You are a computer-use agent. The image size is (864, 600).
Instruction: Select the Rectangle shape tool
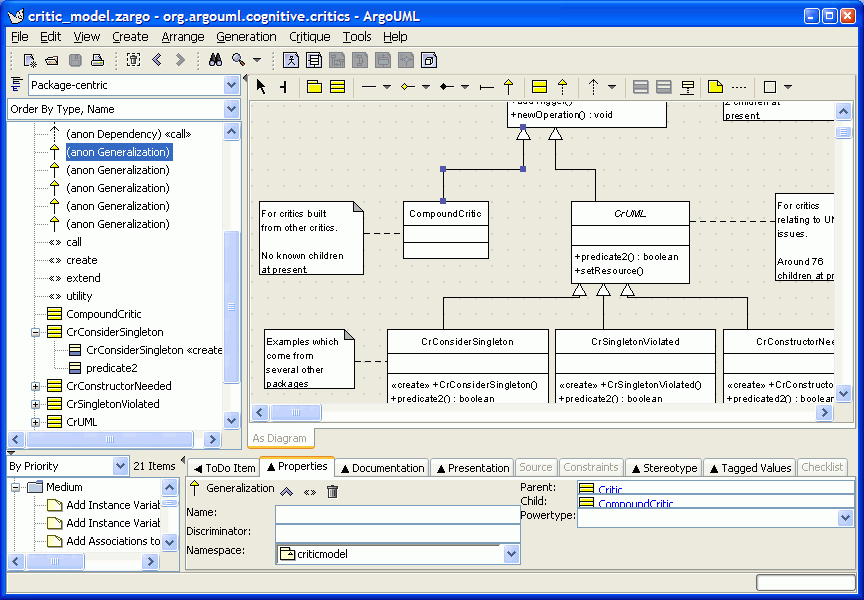(770, 87)
